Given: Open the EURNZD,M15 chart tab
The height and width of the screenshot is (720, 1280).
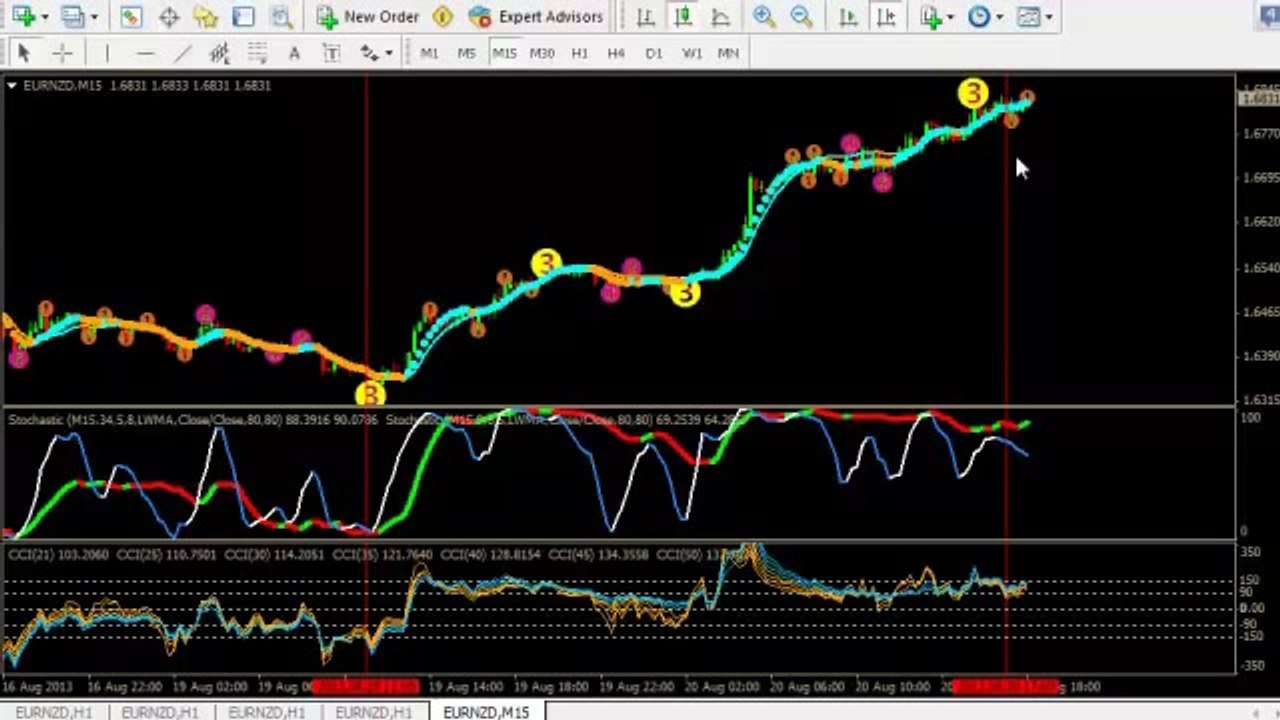Looking at the screenshot, I should tap(486, 711).
